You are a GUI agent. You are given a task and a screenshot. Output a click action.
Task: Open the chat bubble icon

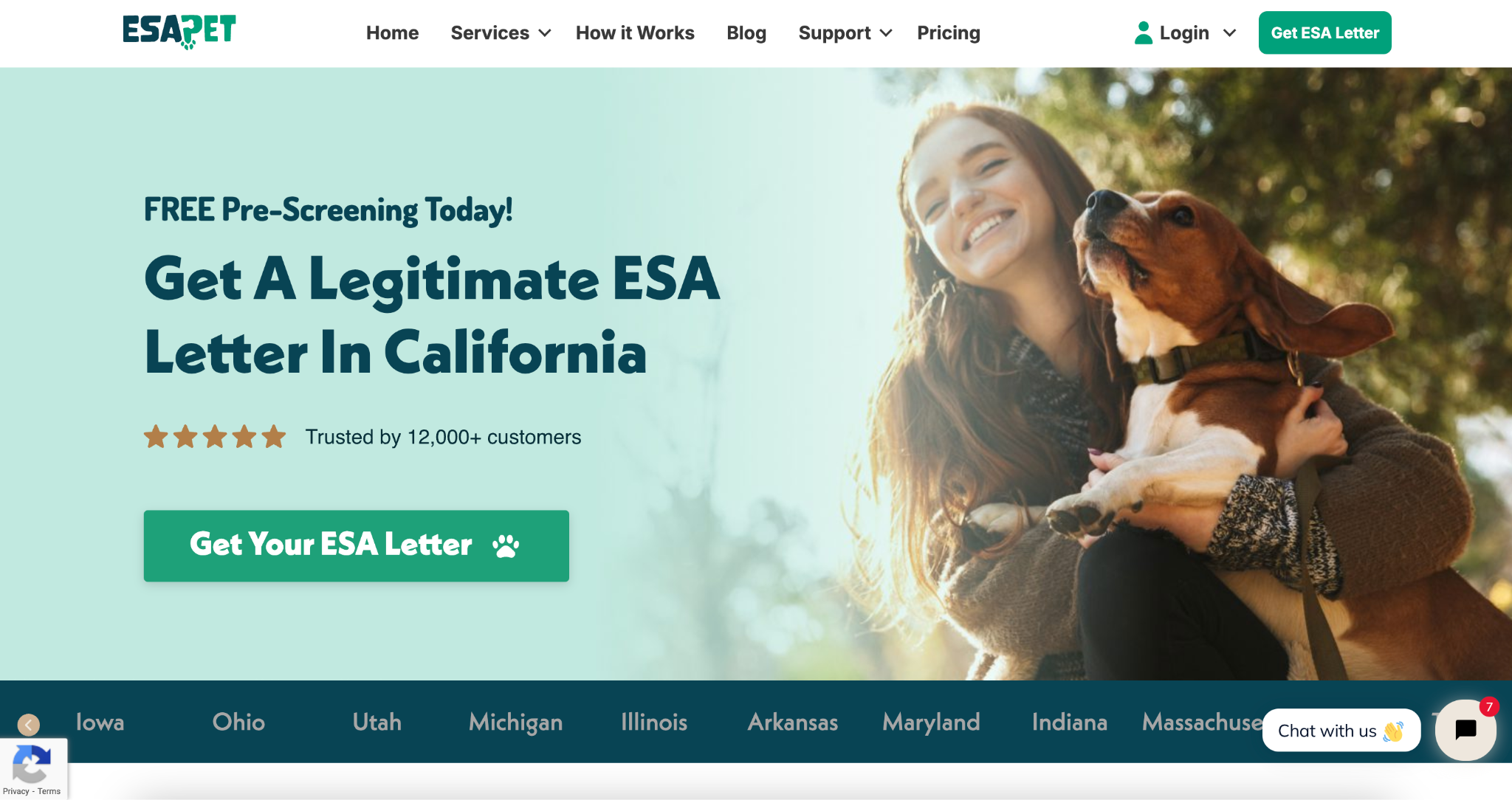click(1465, 730)
